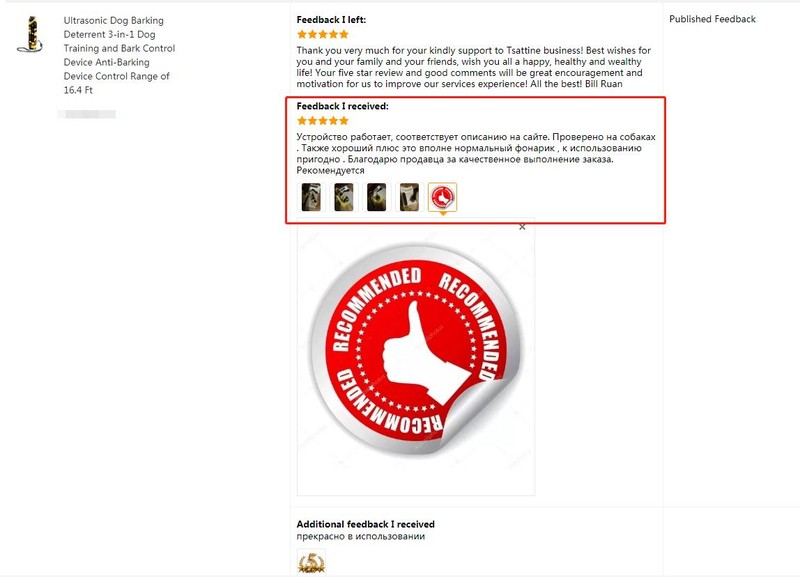
Task: Click the Published Feedback status text
Action: click(x=712, y=19)
